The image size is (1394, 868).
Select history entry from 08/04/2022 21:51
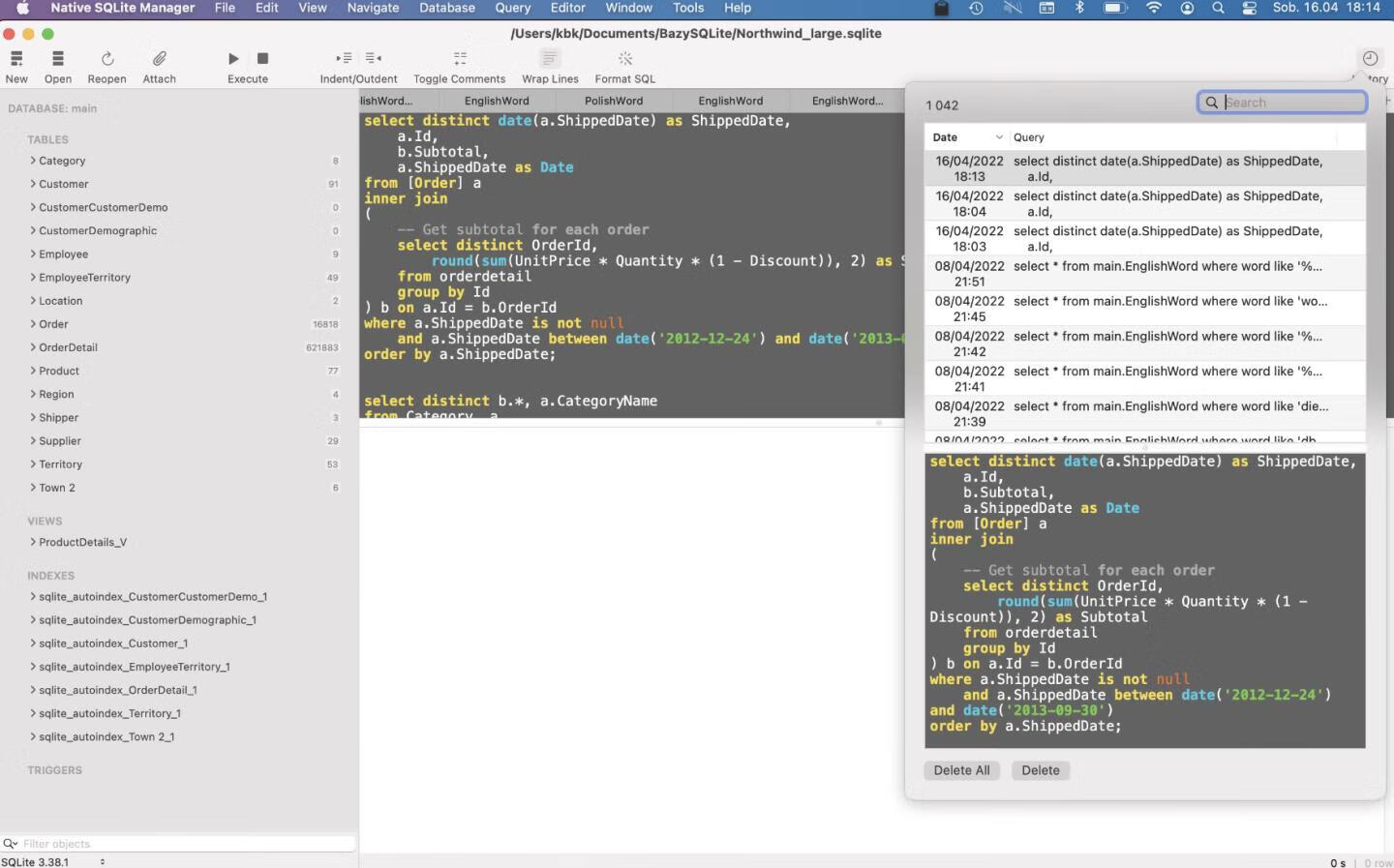point(1145,274)
